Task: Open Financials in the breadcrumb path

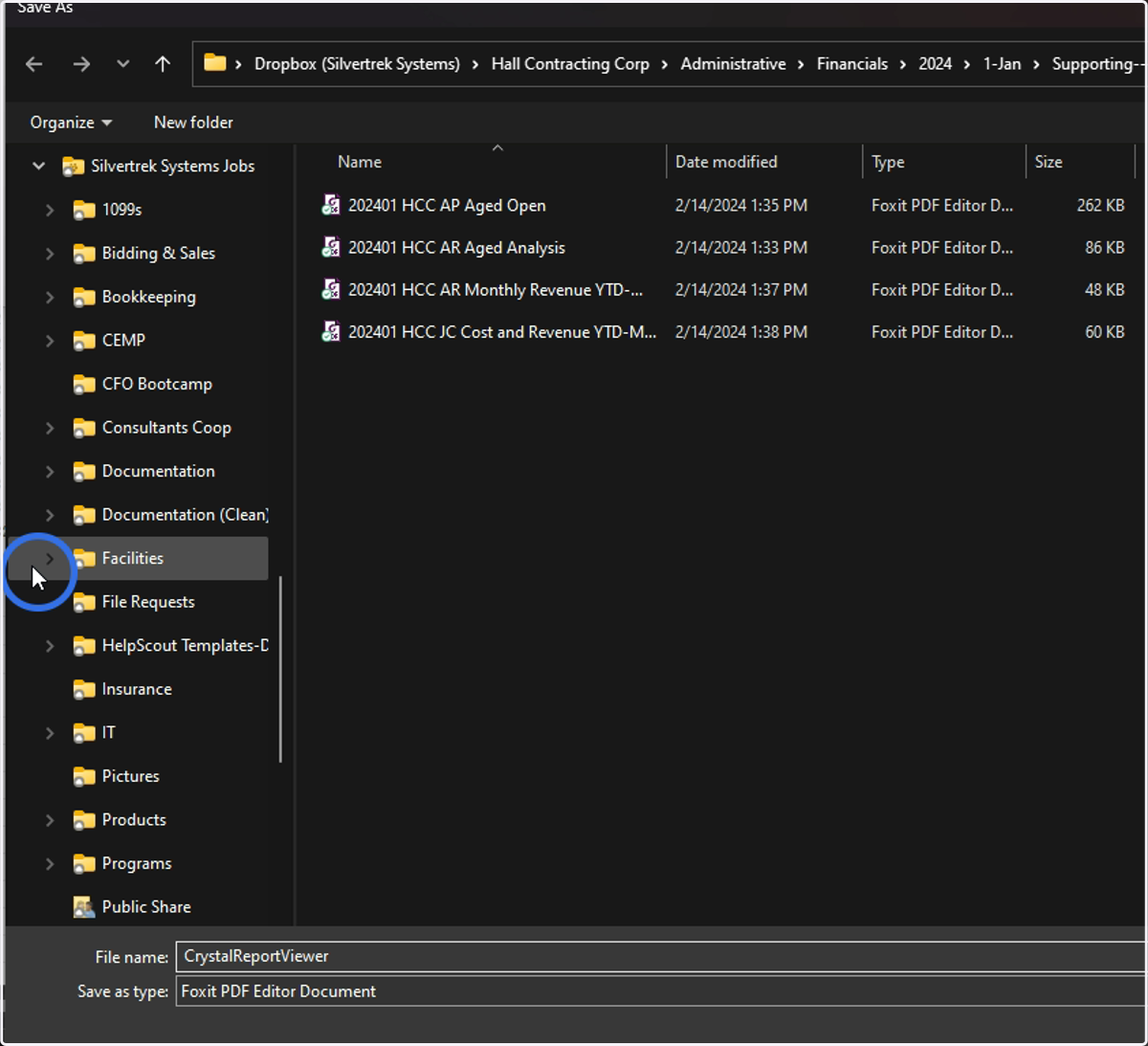Action: pyautogui.click(x=851, y=64)
